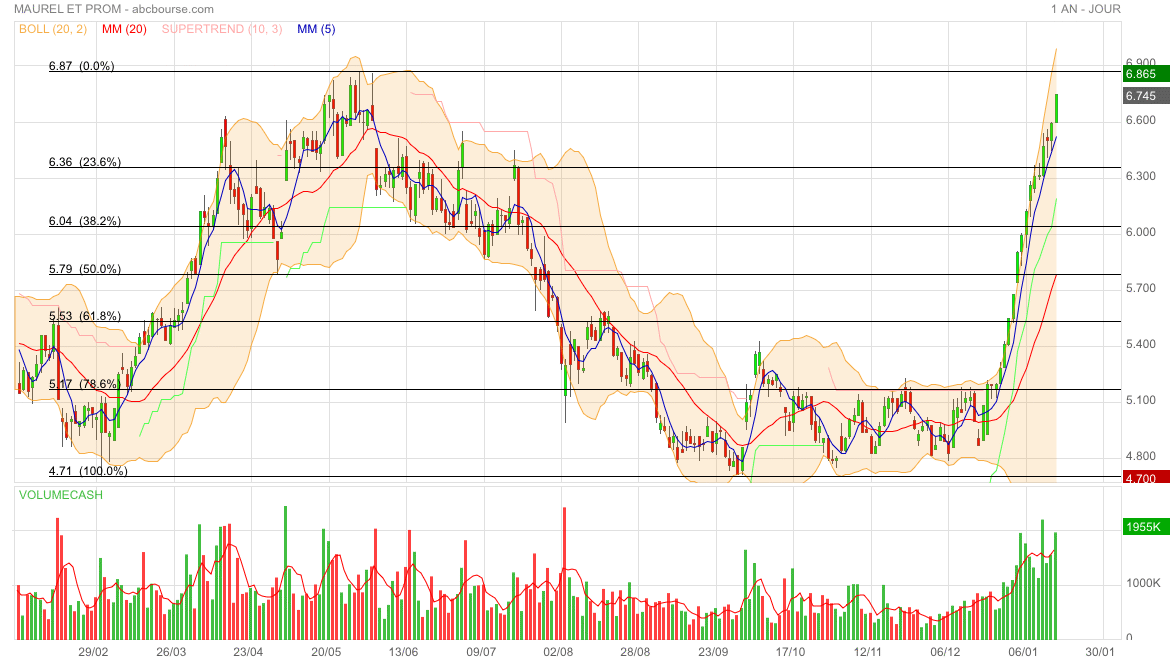Click the 4.71 (100.0%) Fibonacci label
The height and width of the screenshot is (662, 1170).
[88, 471]
